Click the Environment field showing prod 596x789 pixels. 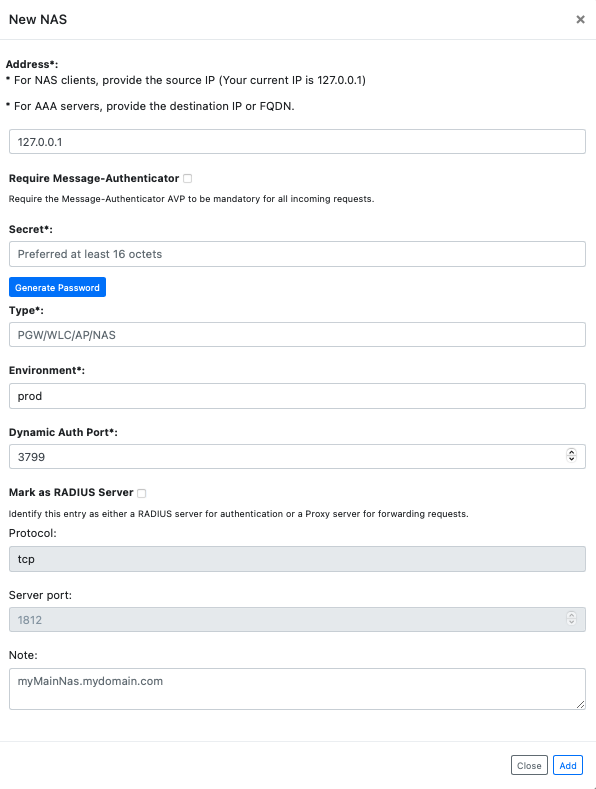pyautogui.click(x=297, y=396)
